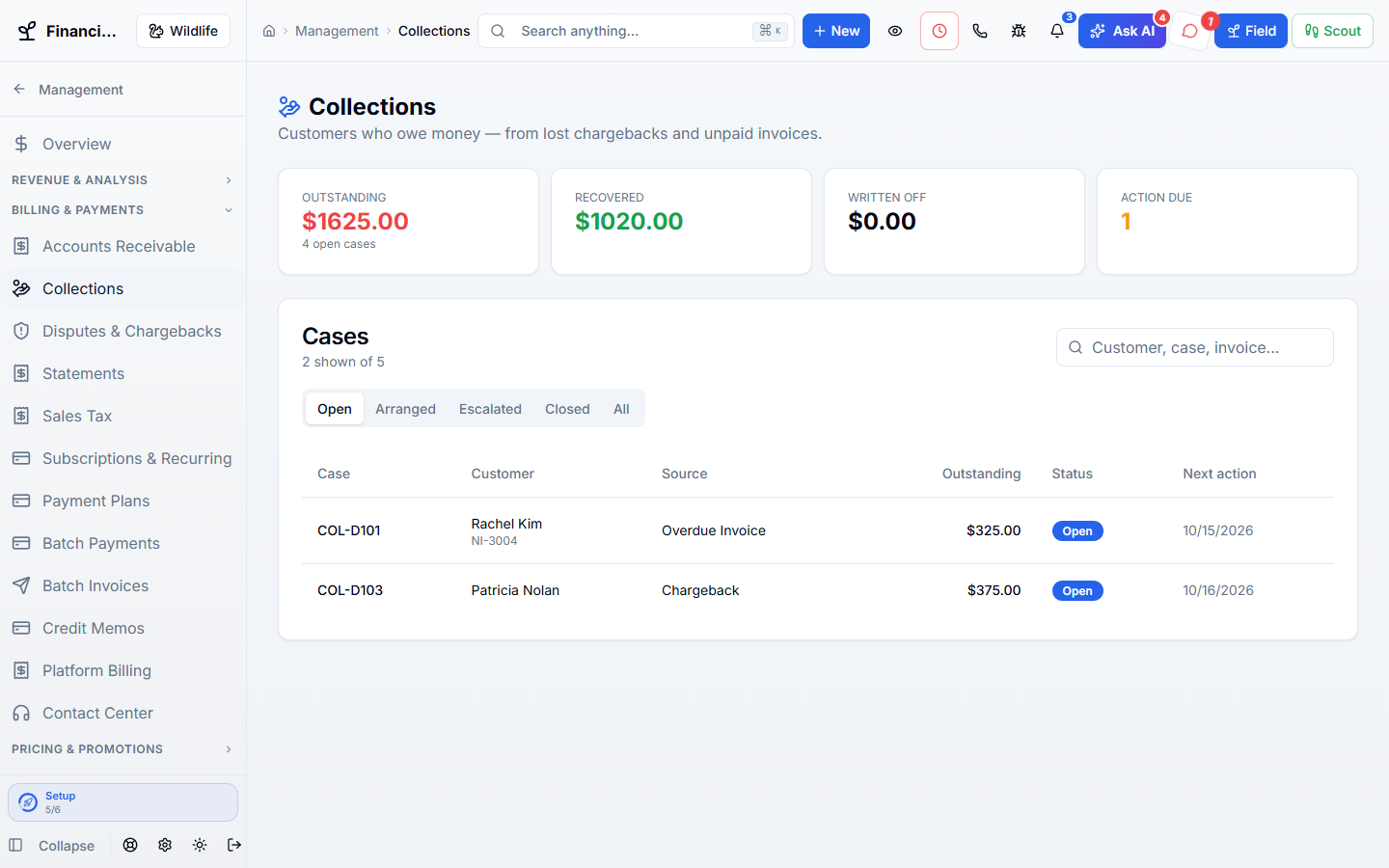
Task: Open Sales Tax page
Action: point(123,416)
